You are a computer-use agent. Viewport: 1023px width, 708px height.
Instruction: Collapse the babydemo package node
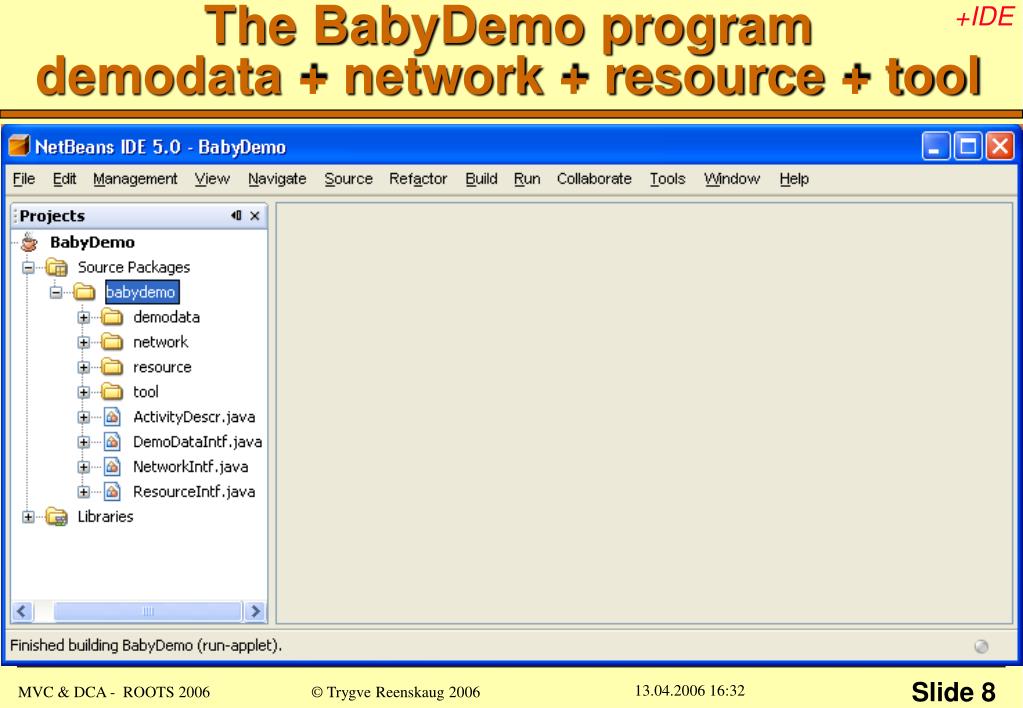click(x=56, y=292)
